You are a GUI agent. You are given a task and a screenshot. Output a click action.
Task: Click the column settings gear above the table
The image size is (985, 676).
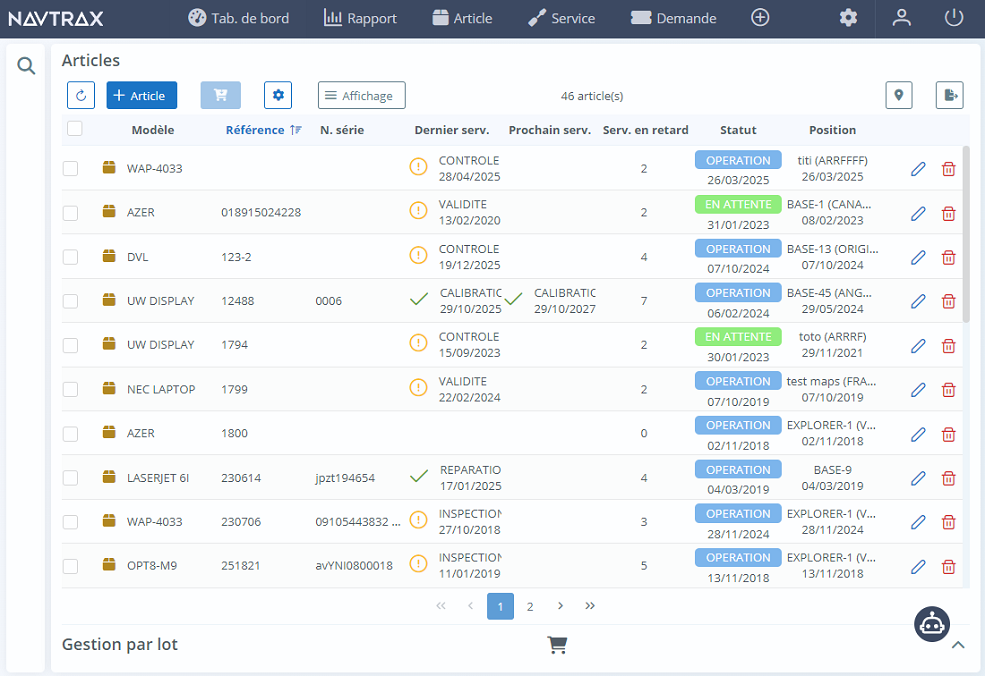[x=277, y=95]
